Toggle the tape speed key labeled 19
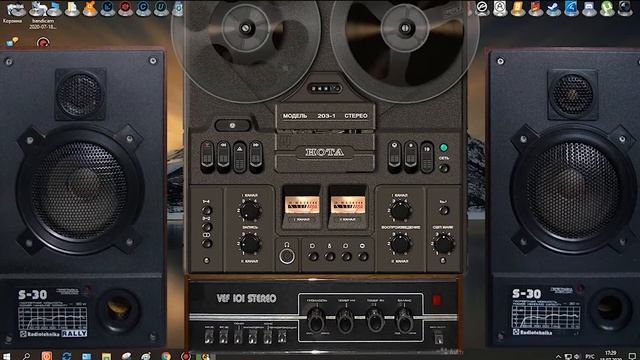The image size is (640, 360). pos(427,157)
